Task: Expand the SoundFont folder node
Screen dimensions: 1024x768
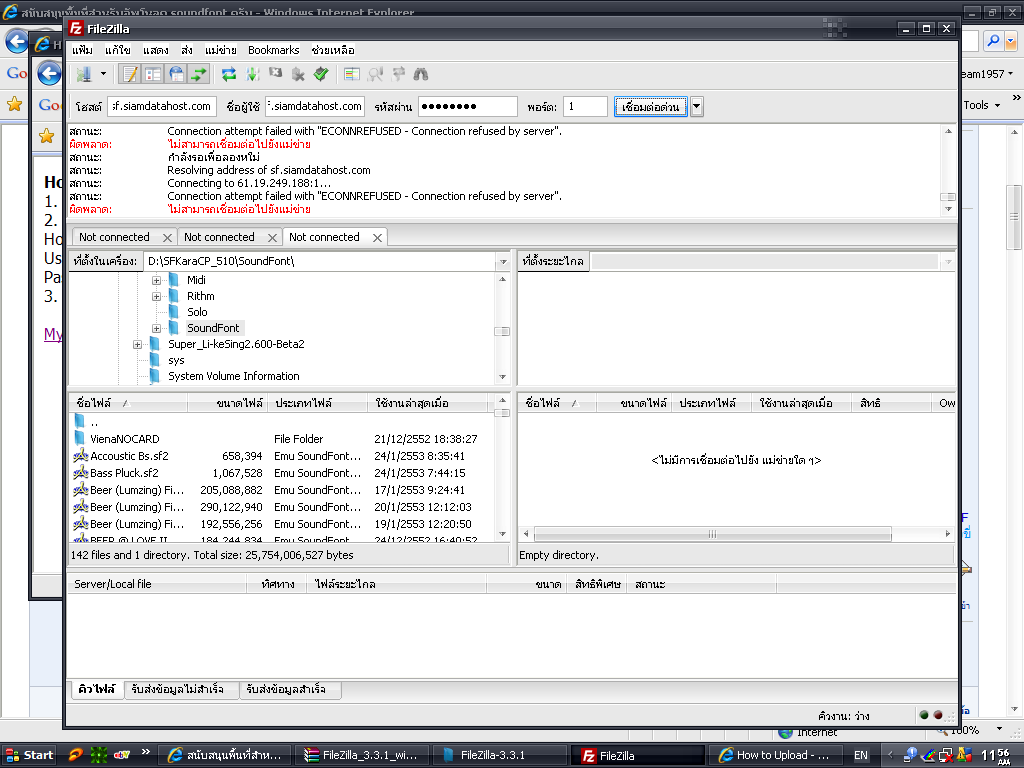Action: [156, 328]
